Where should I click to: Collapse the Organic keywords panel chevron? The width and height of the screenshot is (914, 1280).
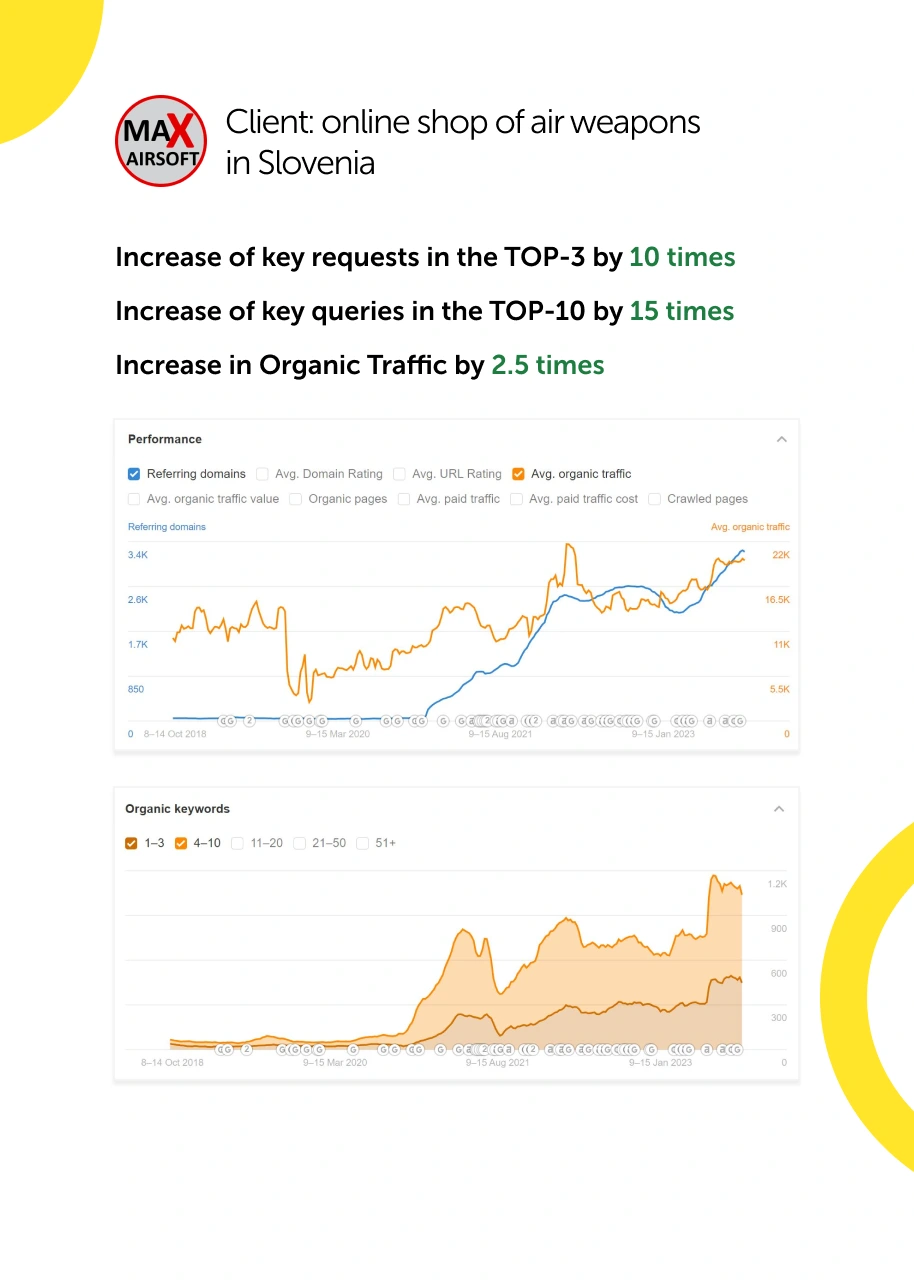coord(780,809)
